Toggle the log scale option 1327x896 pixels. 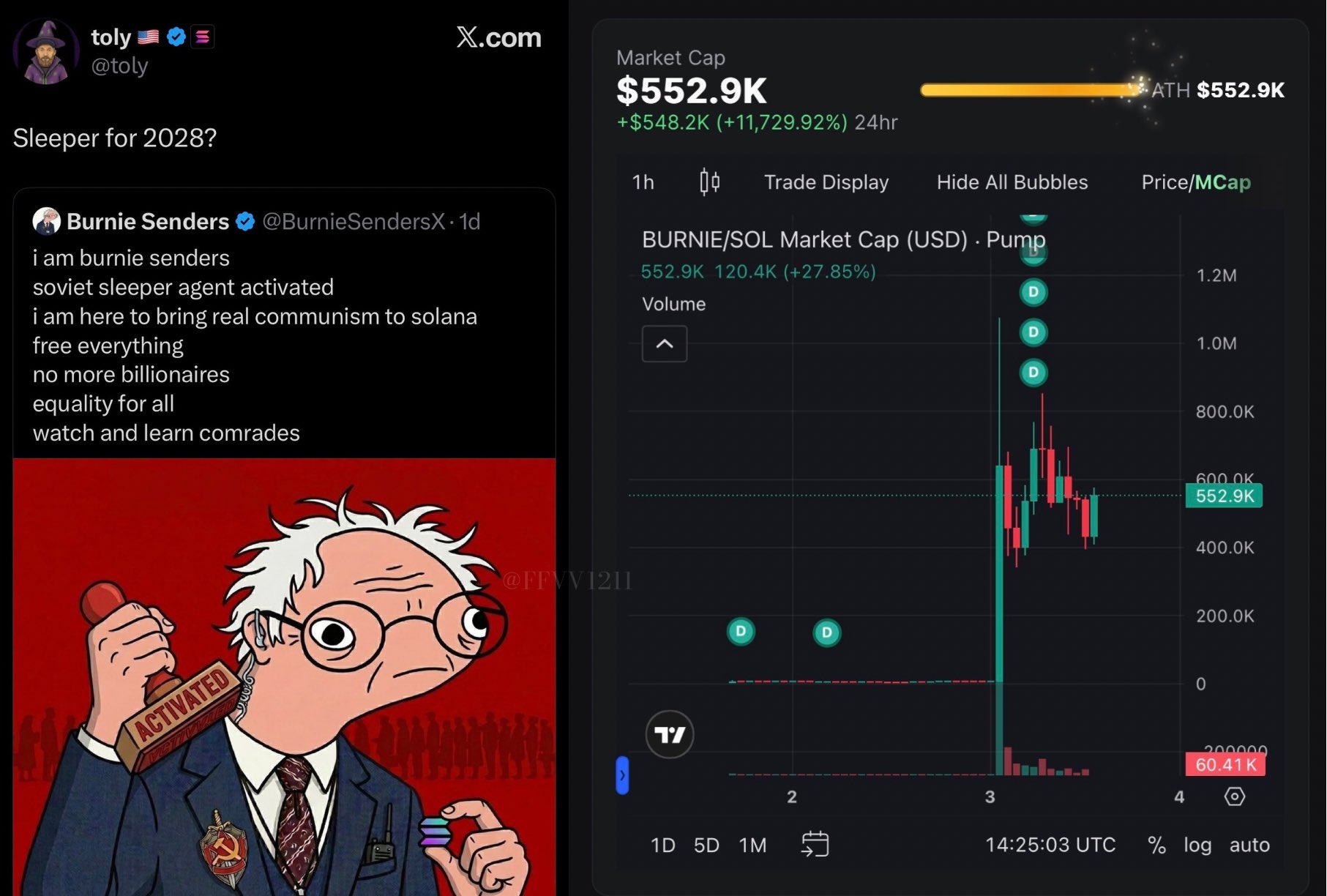pyautogui.click(x=1197, y=845)
